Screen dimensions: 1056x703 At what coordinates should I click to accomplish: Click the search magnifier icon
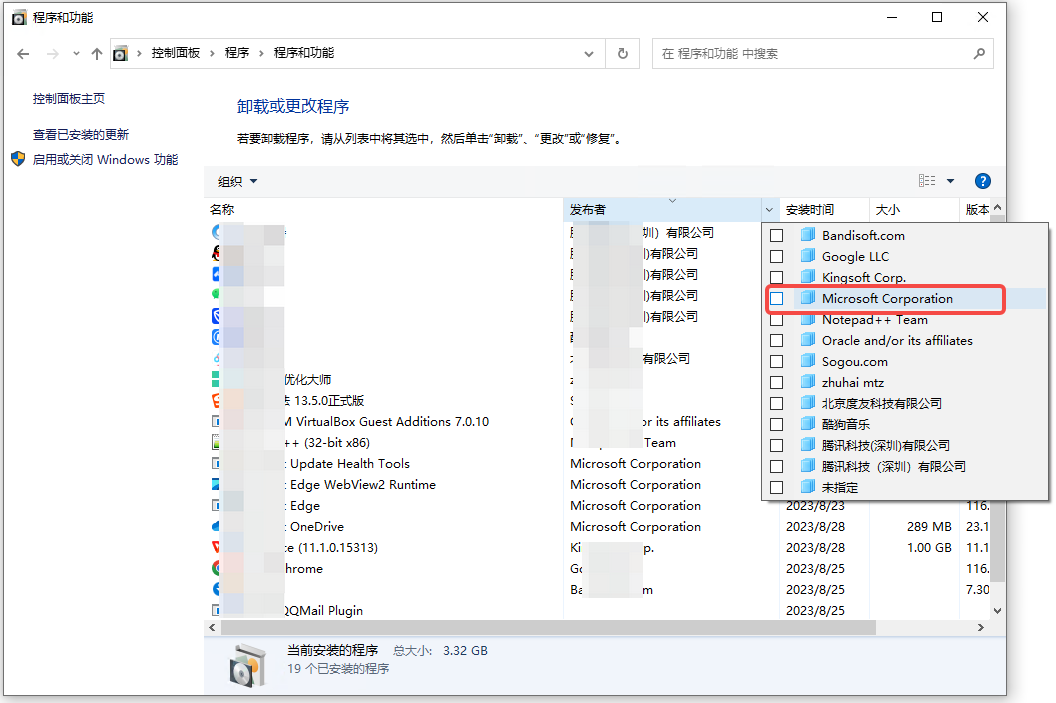click(979, 53)
